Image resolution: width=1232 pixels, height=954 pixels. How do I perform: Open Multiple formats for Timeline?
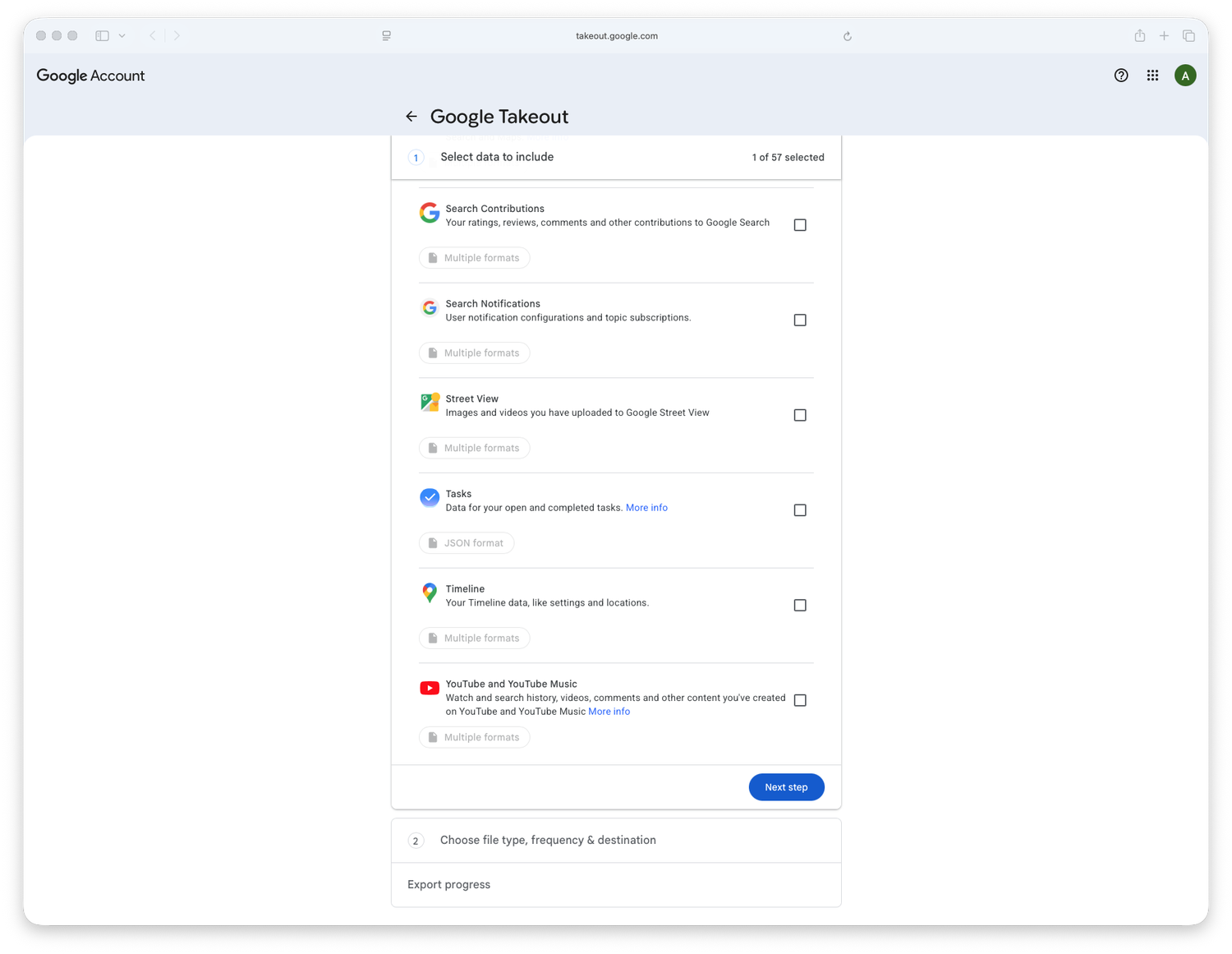pyautogui.click(x=475, y=638)
